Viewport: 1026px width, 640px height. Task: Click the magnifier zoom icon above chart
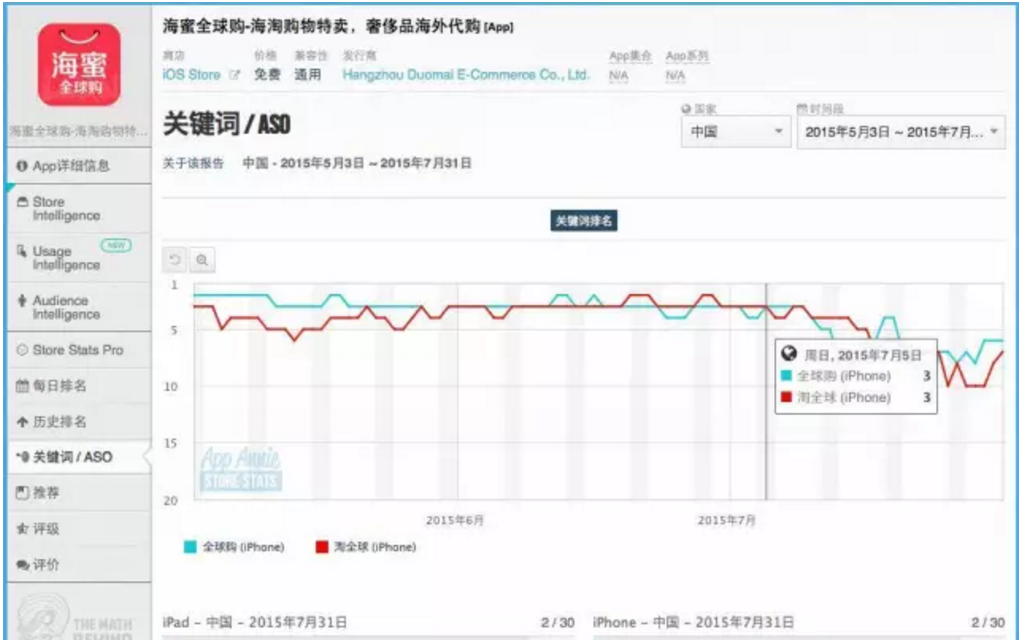202,260
